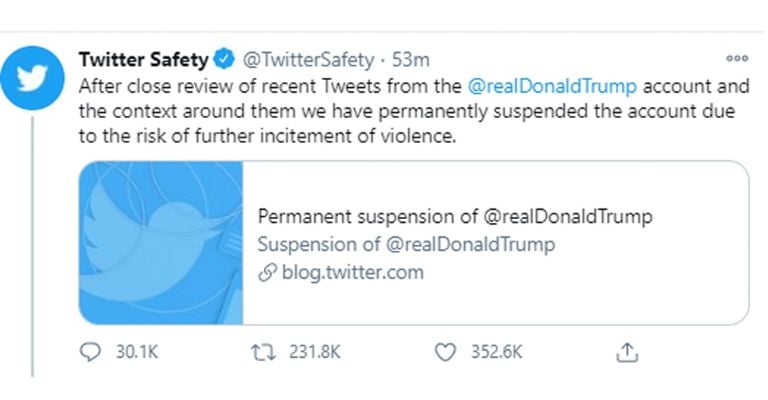
Task: Click the share upload icon
Action: (x=627, y=352)
